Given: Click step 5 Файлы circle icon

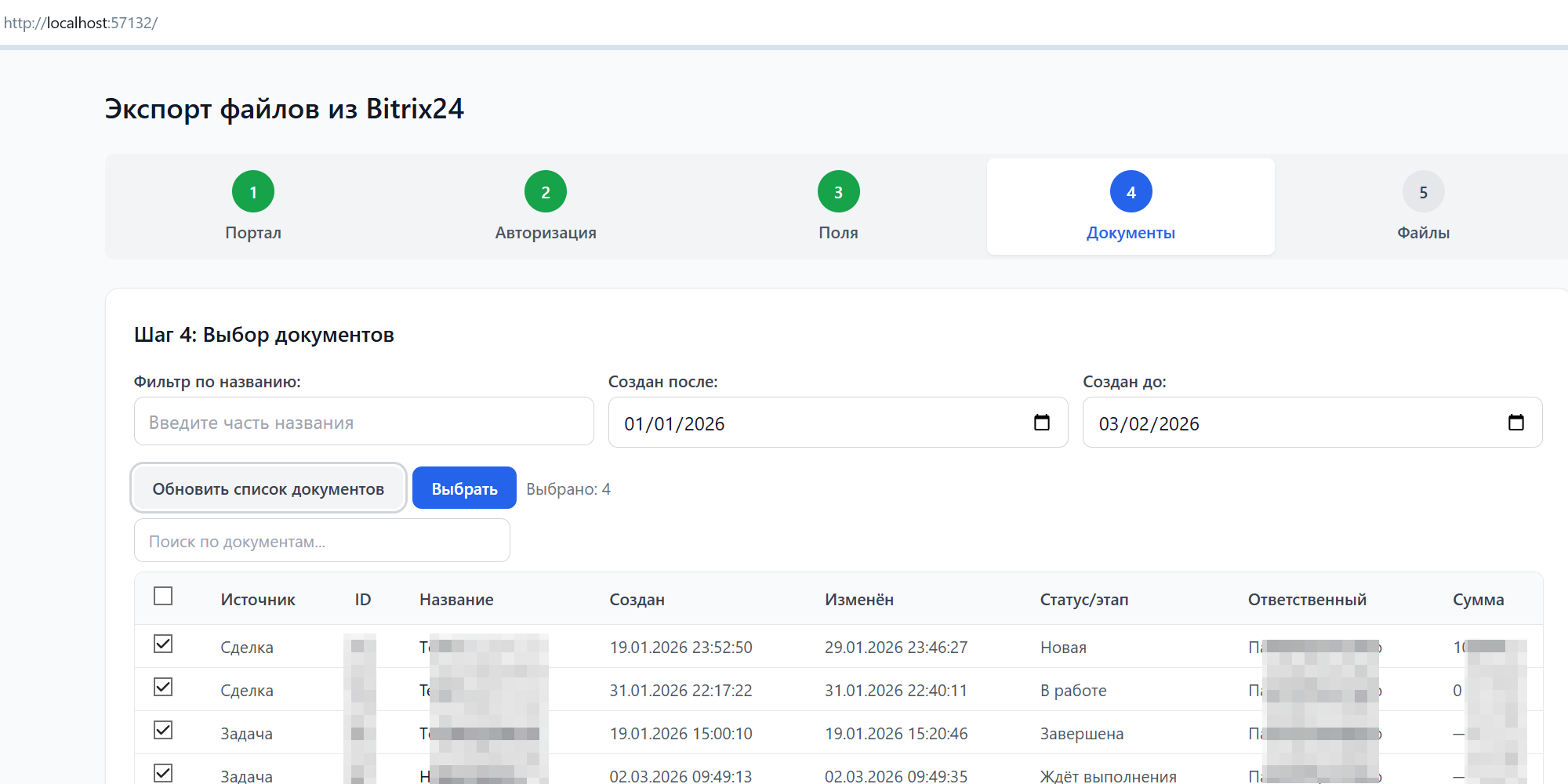Looking at the screenshot, I should (1423, 191).
